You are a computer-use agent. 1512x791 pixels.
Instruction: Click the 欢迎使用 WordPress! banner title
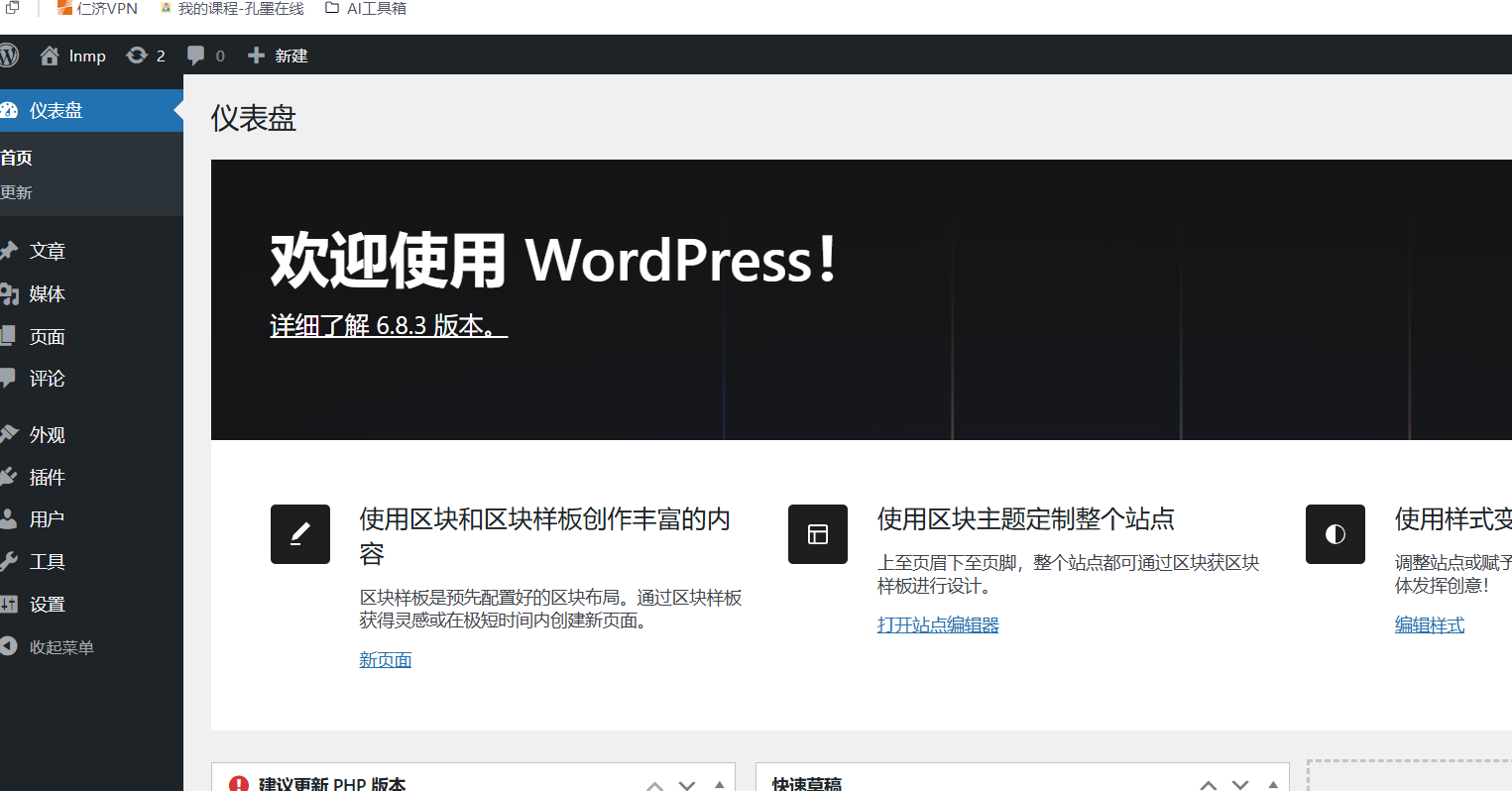[555, 260]
